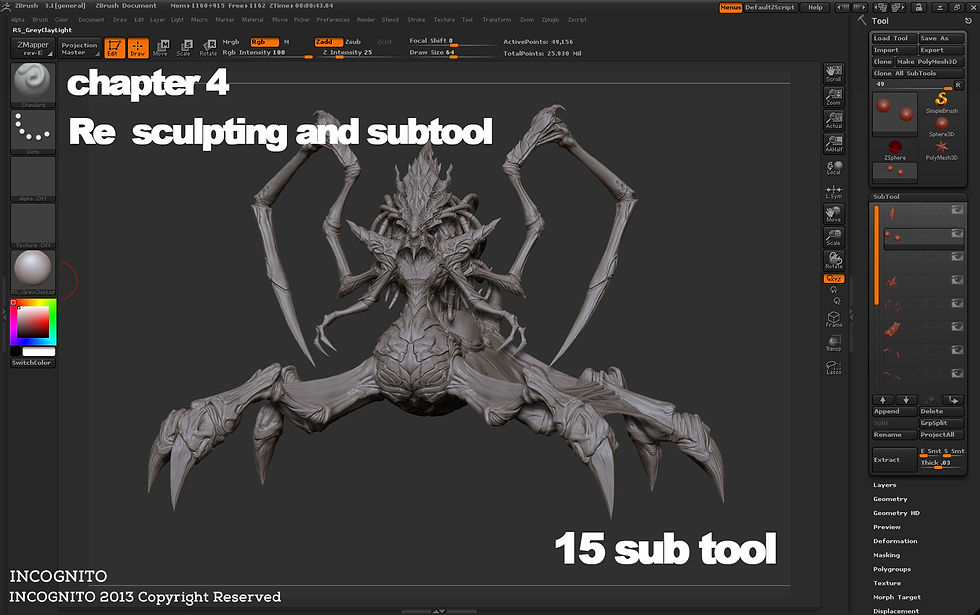Hide the first subtool via its eye icon
This screenshot has height=615, width=980.
[x=956, y=210]
